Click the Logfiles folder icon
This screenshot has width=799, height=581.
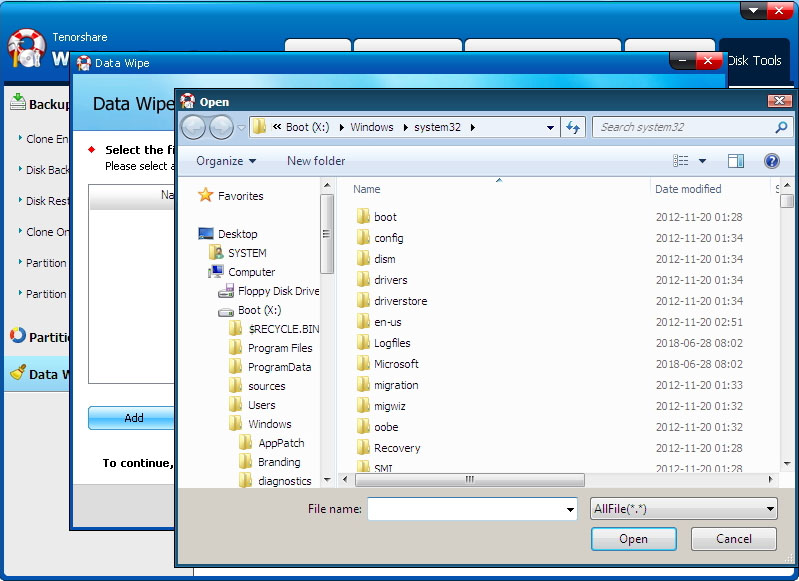[x=363, y=342]
